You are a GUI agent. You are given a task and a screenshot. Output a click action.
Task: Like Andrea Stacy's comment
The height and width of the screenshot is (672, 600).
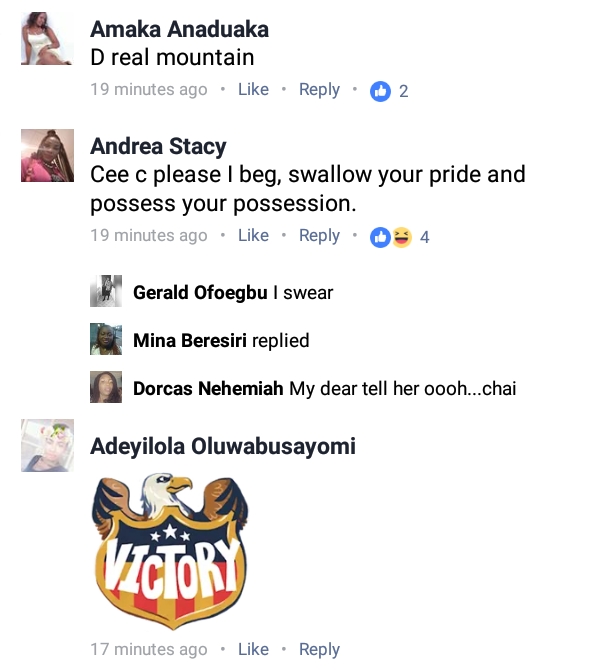253,236
